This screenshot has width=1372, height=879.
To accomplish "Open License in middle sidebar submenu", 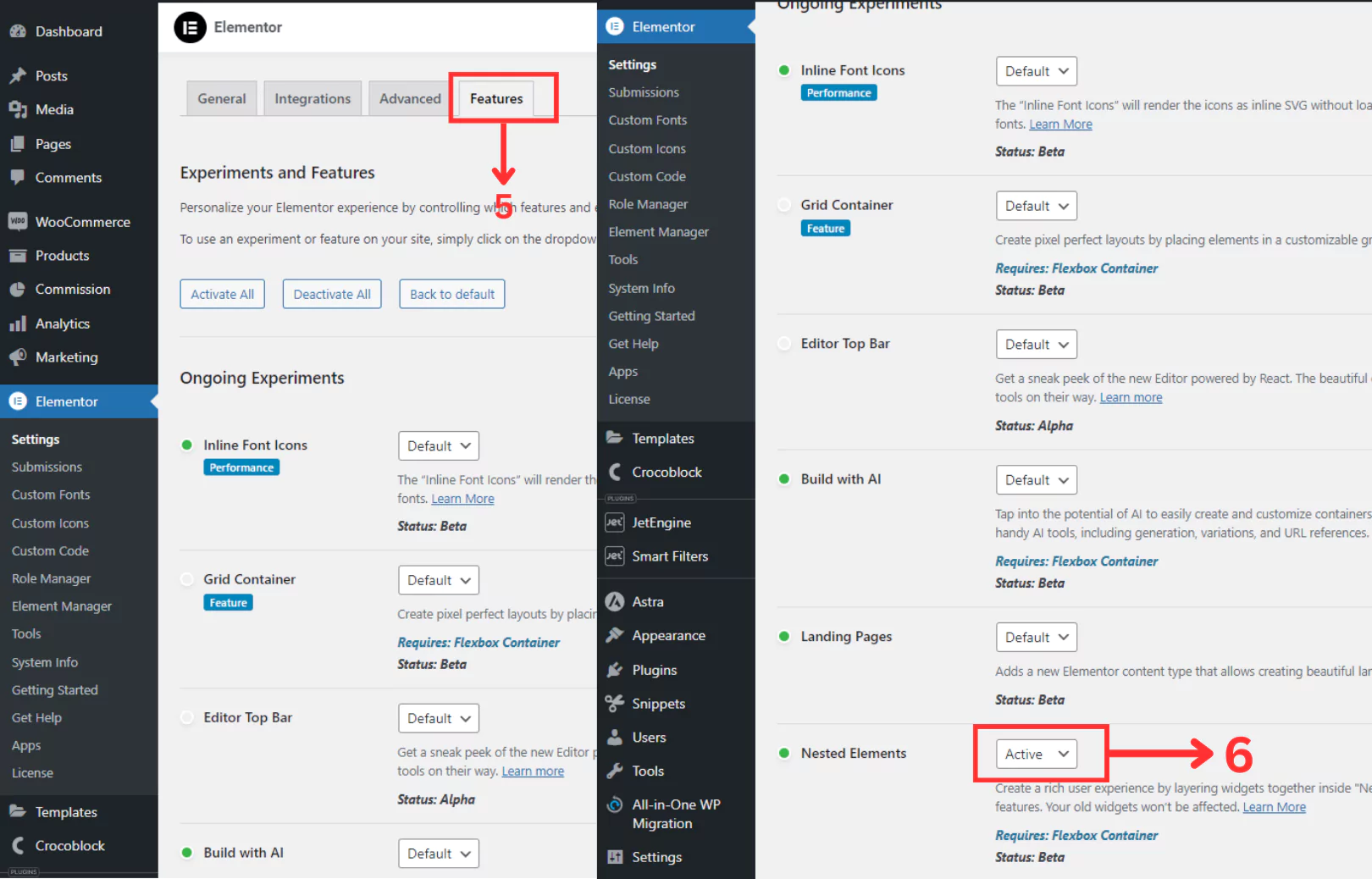I will [629, 399].
